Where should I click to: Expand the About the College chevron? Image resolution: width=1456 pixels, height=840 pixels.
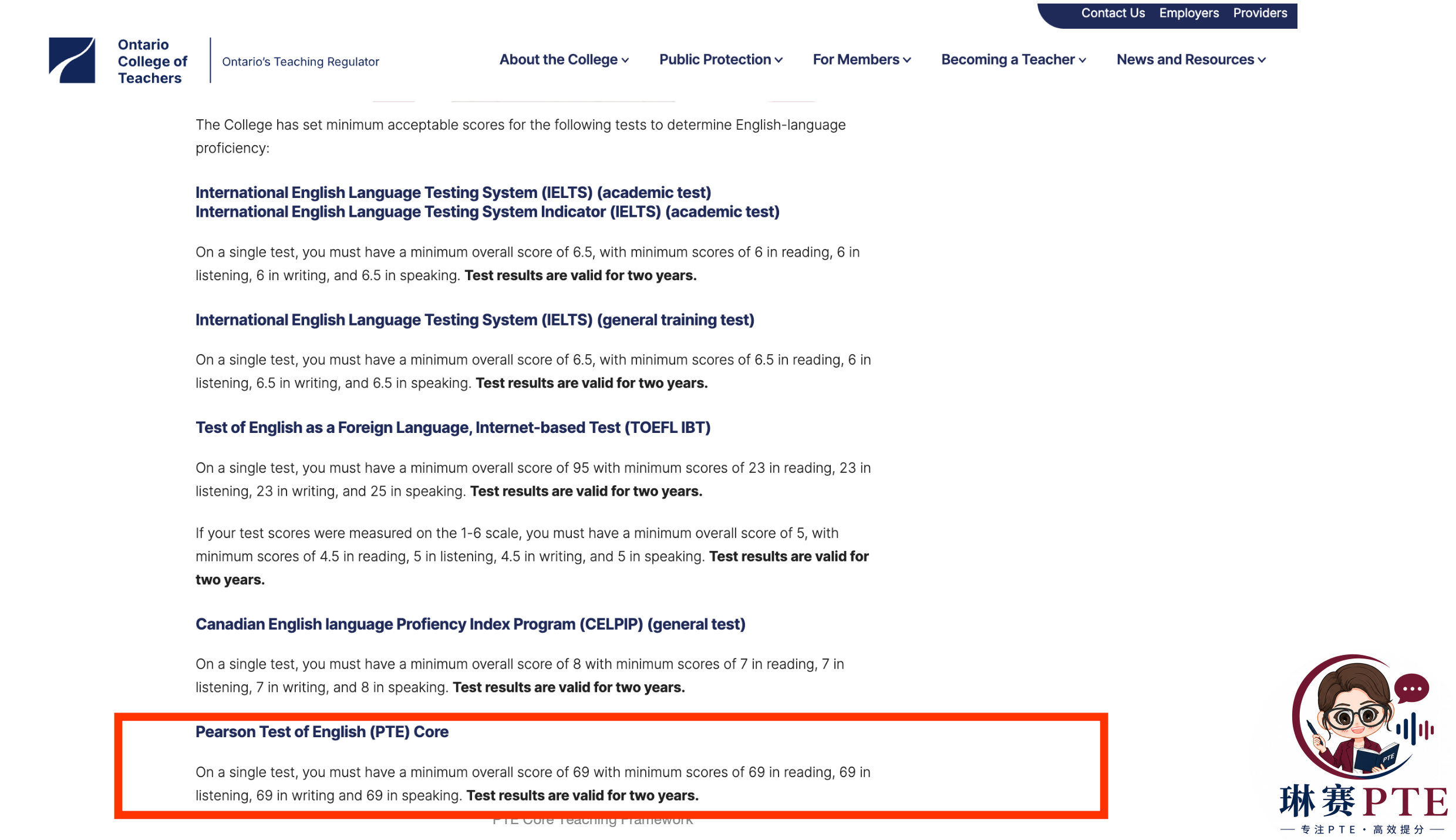(625, 61)
